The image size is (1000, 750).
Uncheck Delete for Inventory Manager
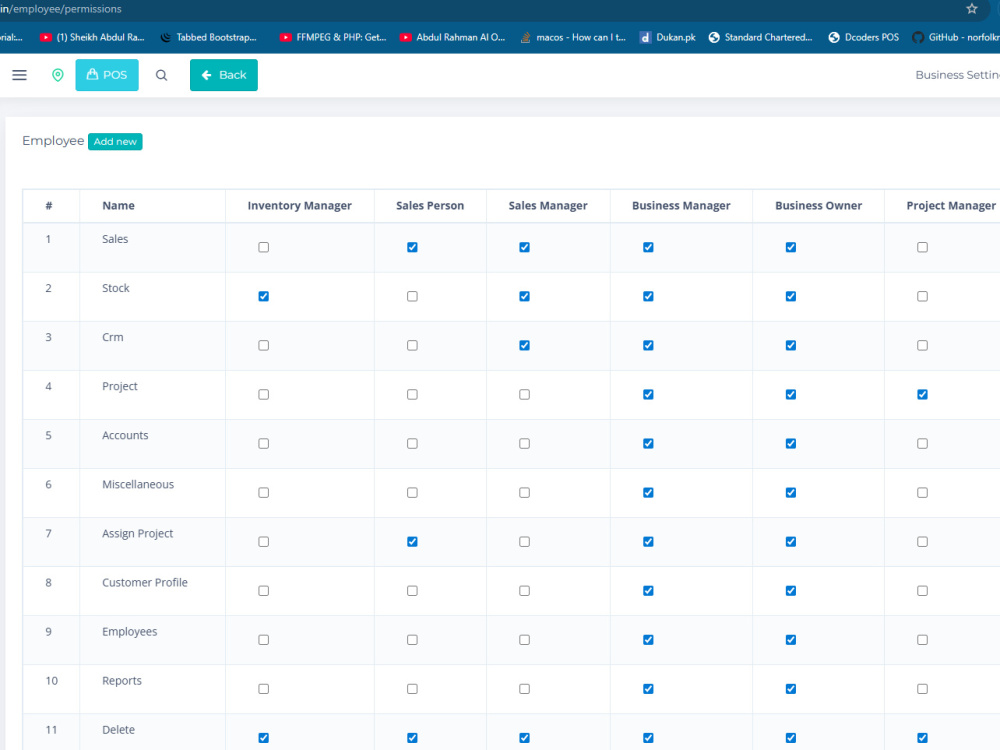coord(263,739)
